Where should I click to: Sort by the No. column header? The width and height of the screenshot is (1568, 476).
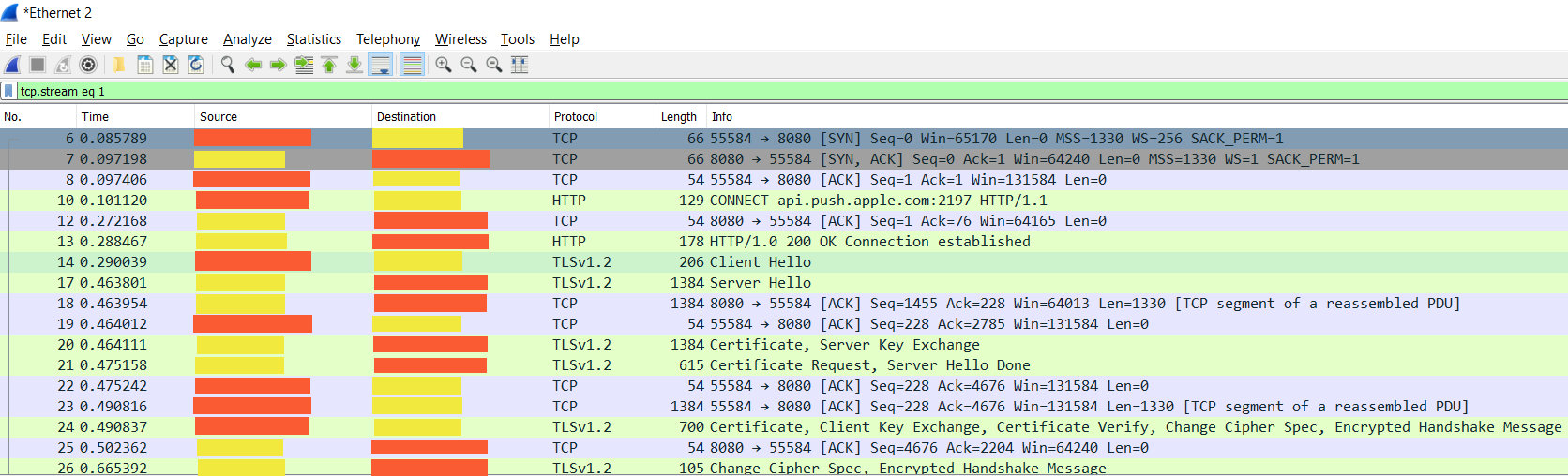38,117
